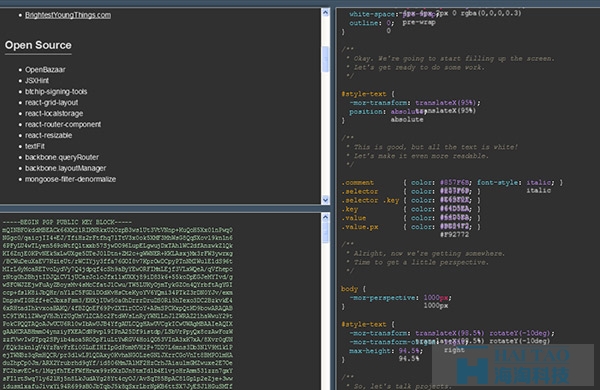600x390 pixels.
Task: Click the #F92772 color value
Action: point(454,235)
